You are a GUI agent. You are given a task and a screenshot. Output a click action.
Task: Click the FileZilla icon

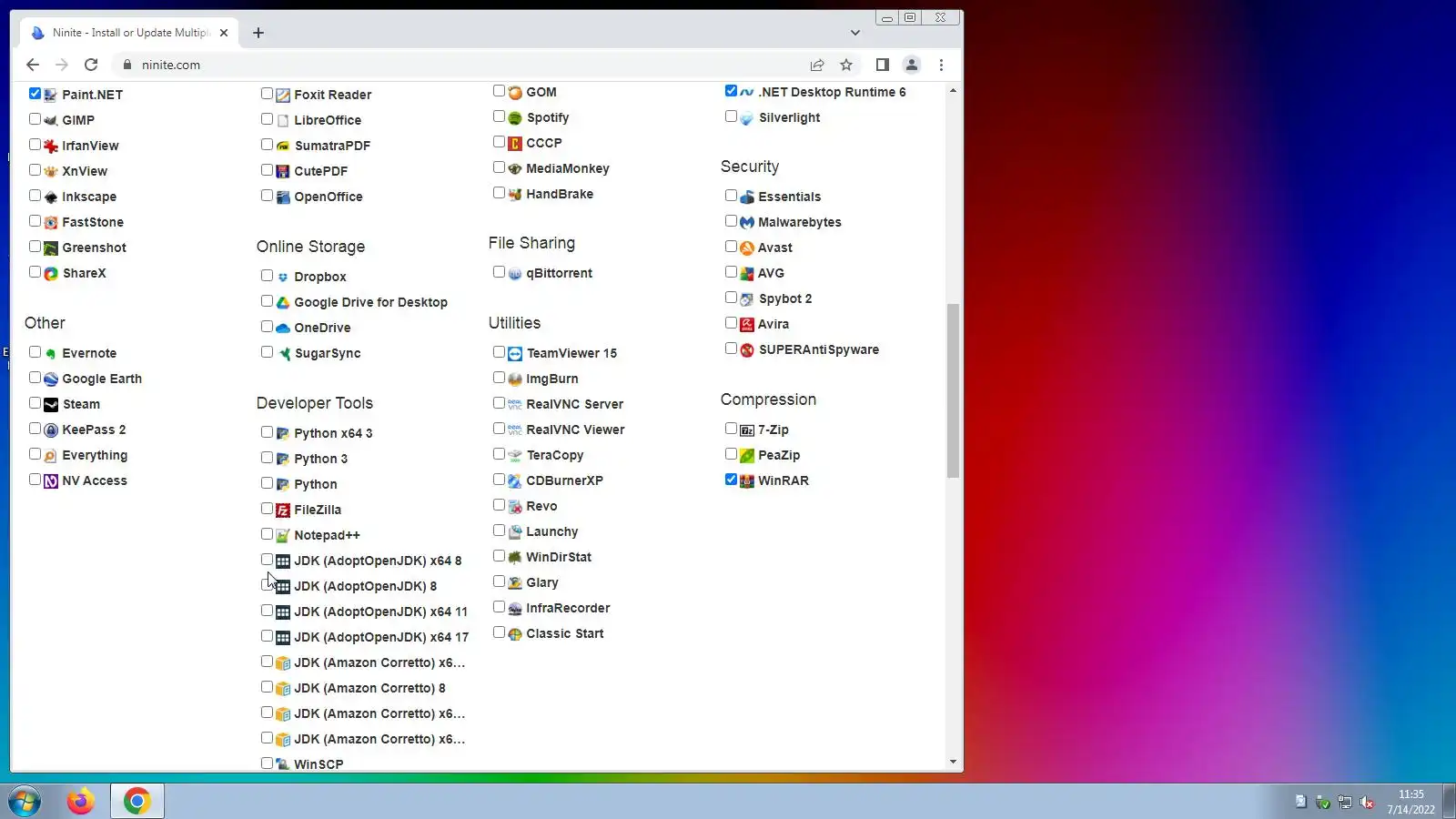coord(283,510)
